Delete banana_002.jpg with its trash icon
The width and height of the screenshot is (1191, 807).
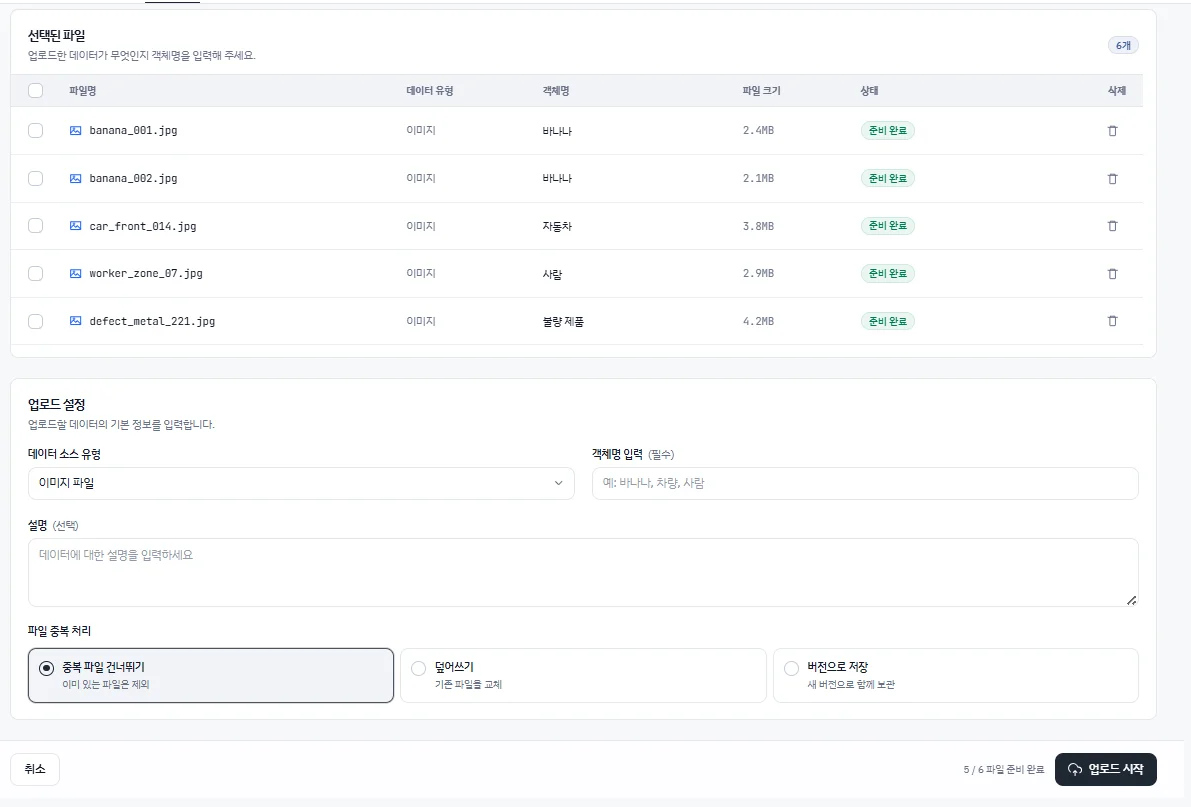click(x=1112, y=179)
